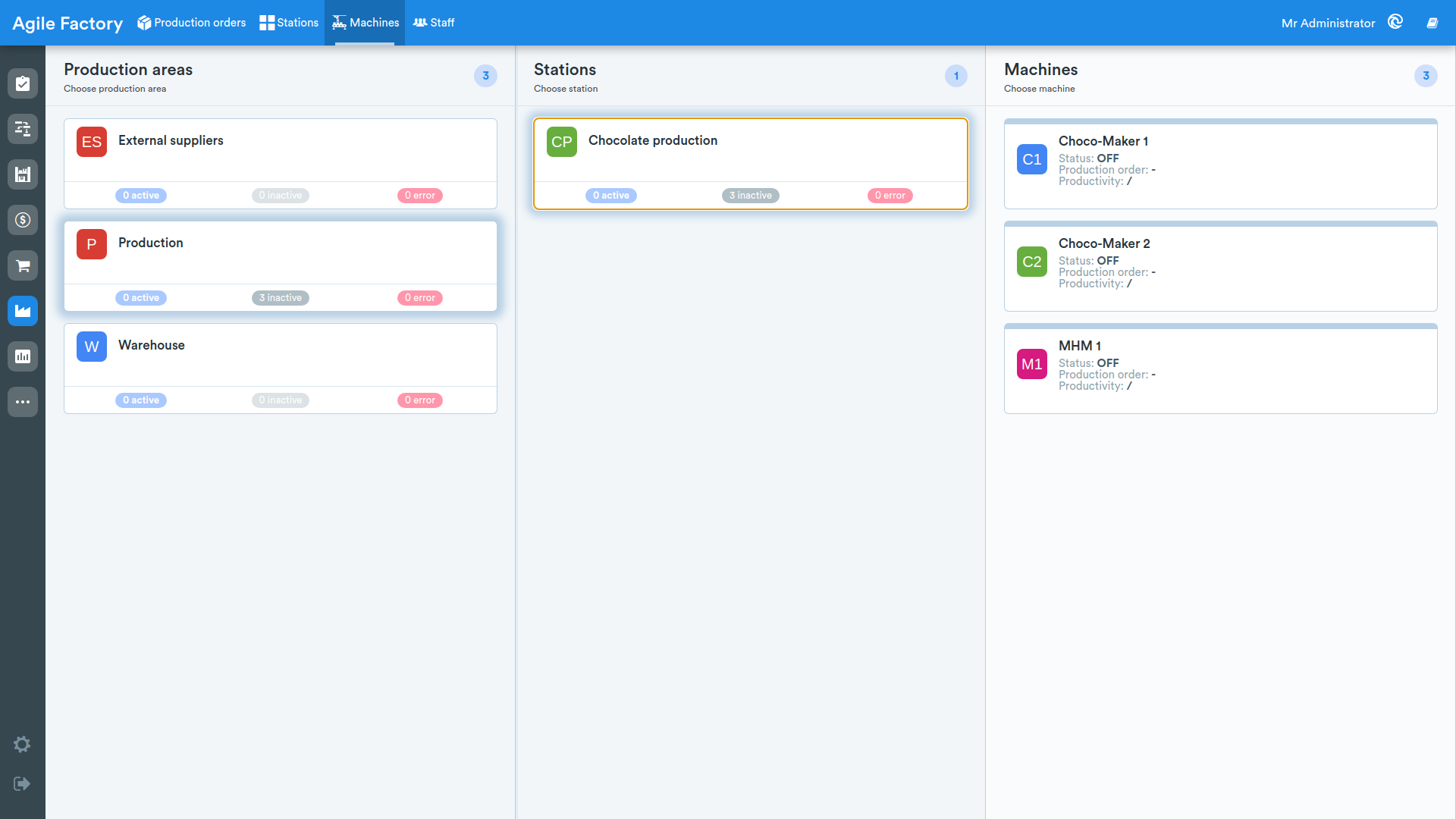Open the book help icon top right

[x=1432, y=23]
